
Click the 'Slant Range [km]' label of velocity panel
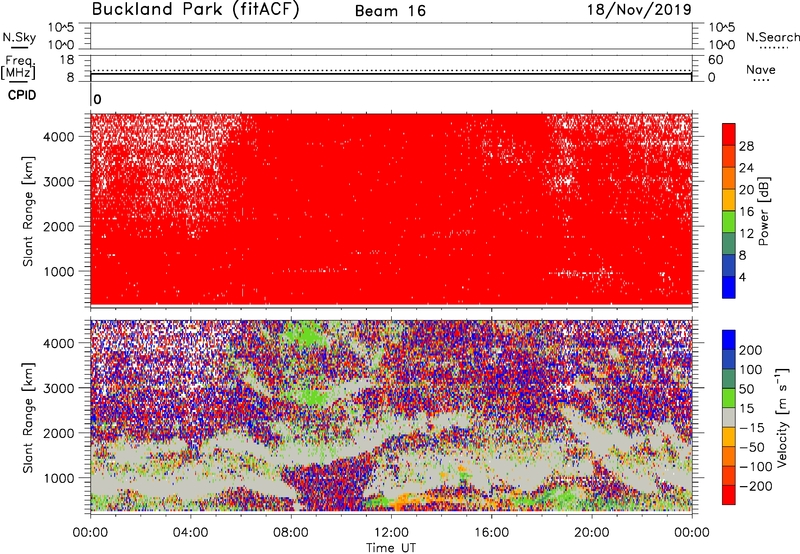tap(28, 417)
